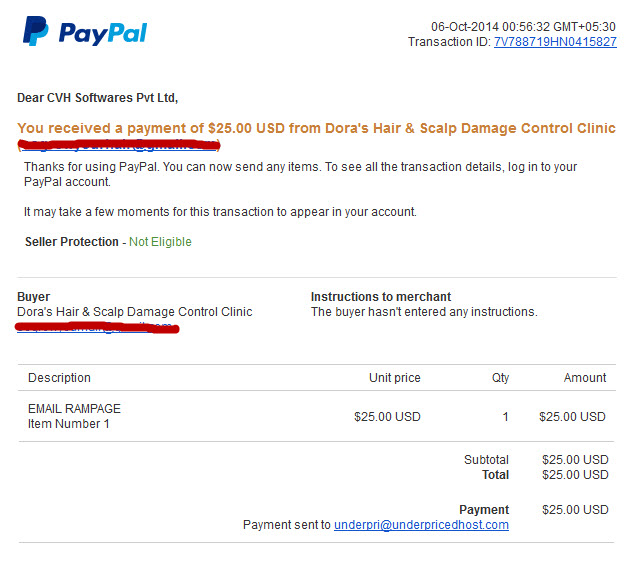
Task: Click the Subtotal value $25.00 USD
Action: pos(575,460)
